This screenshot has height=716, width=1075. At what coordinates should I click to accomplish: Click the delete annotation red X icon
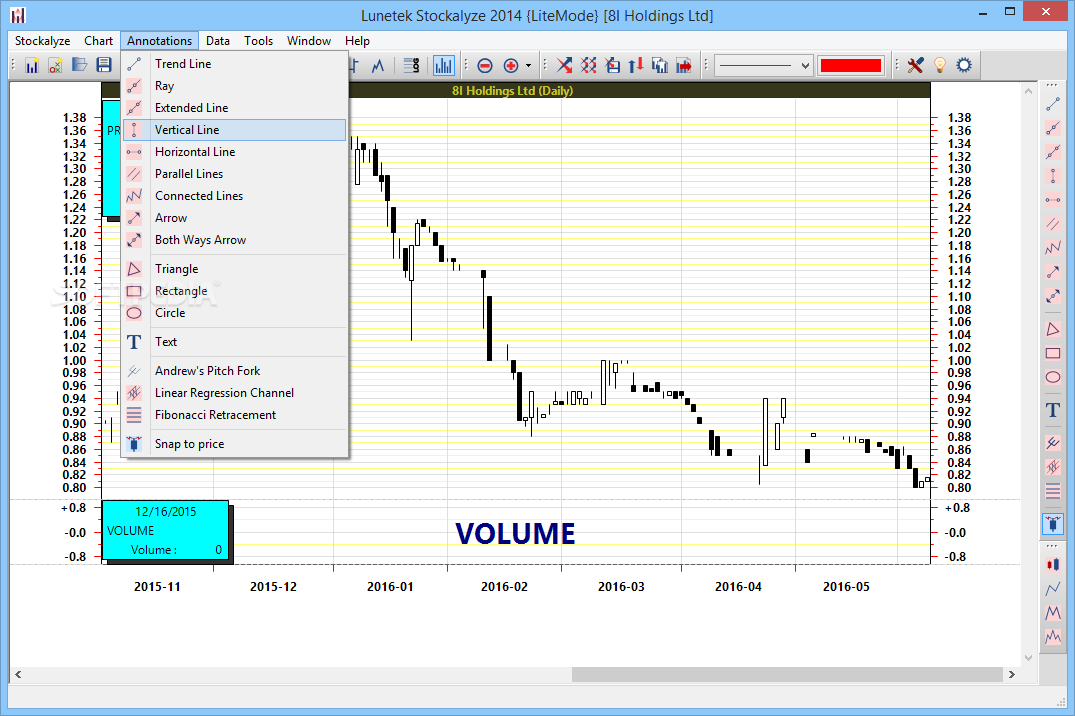click(564, 66)
